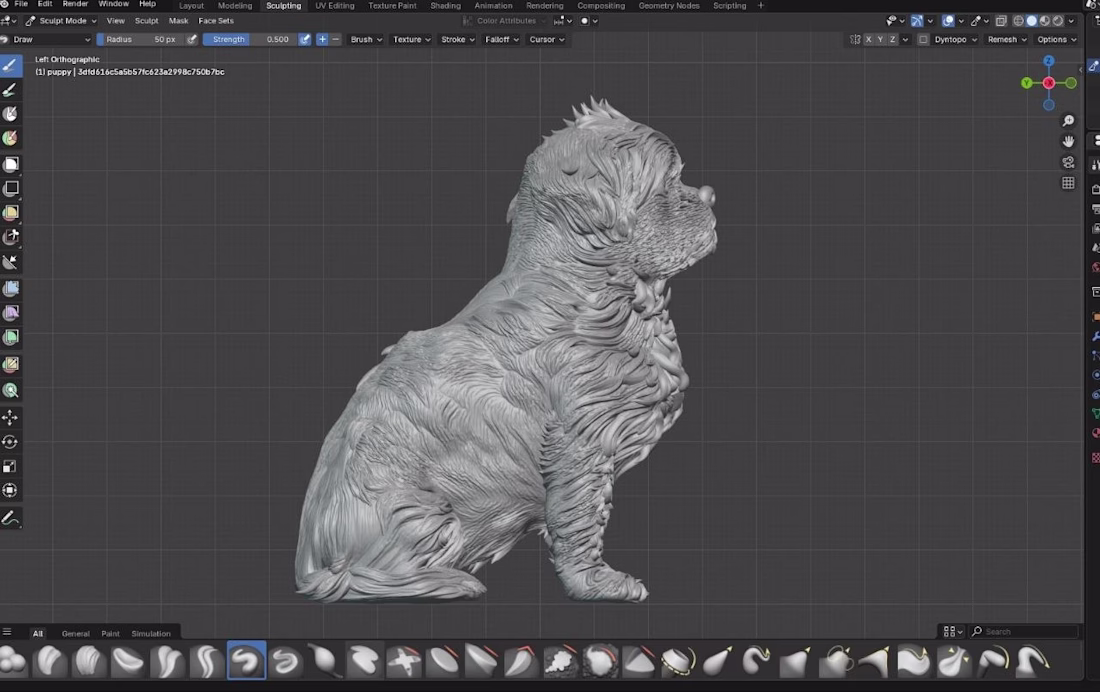Screen dimensions: 1100x692
Task: Click the viewport zoom magnifier icon
Action: (1068, 121)
